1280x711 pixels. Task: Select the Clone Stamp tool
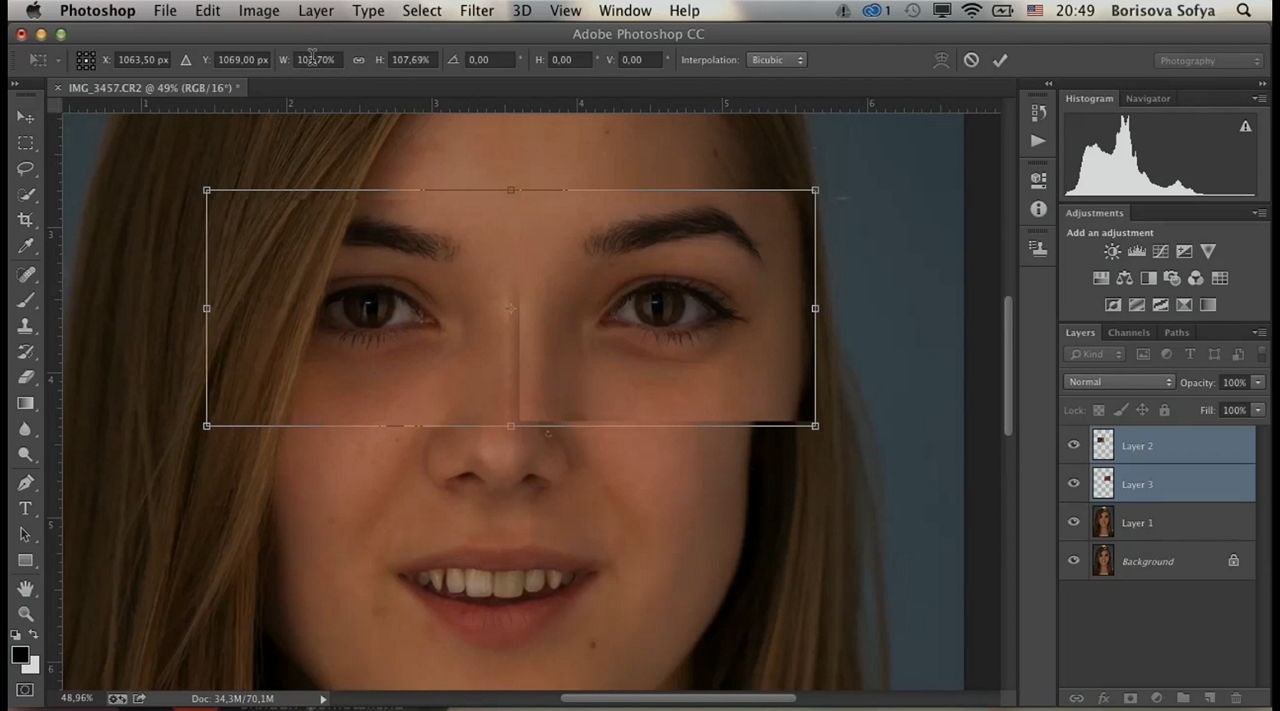pyautogui.click(x=26, y=326)
